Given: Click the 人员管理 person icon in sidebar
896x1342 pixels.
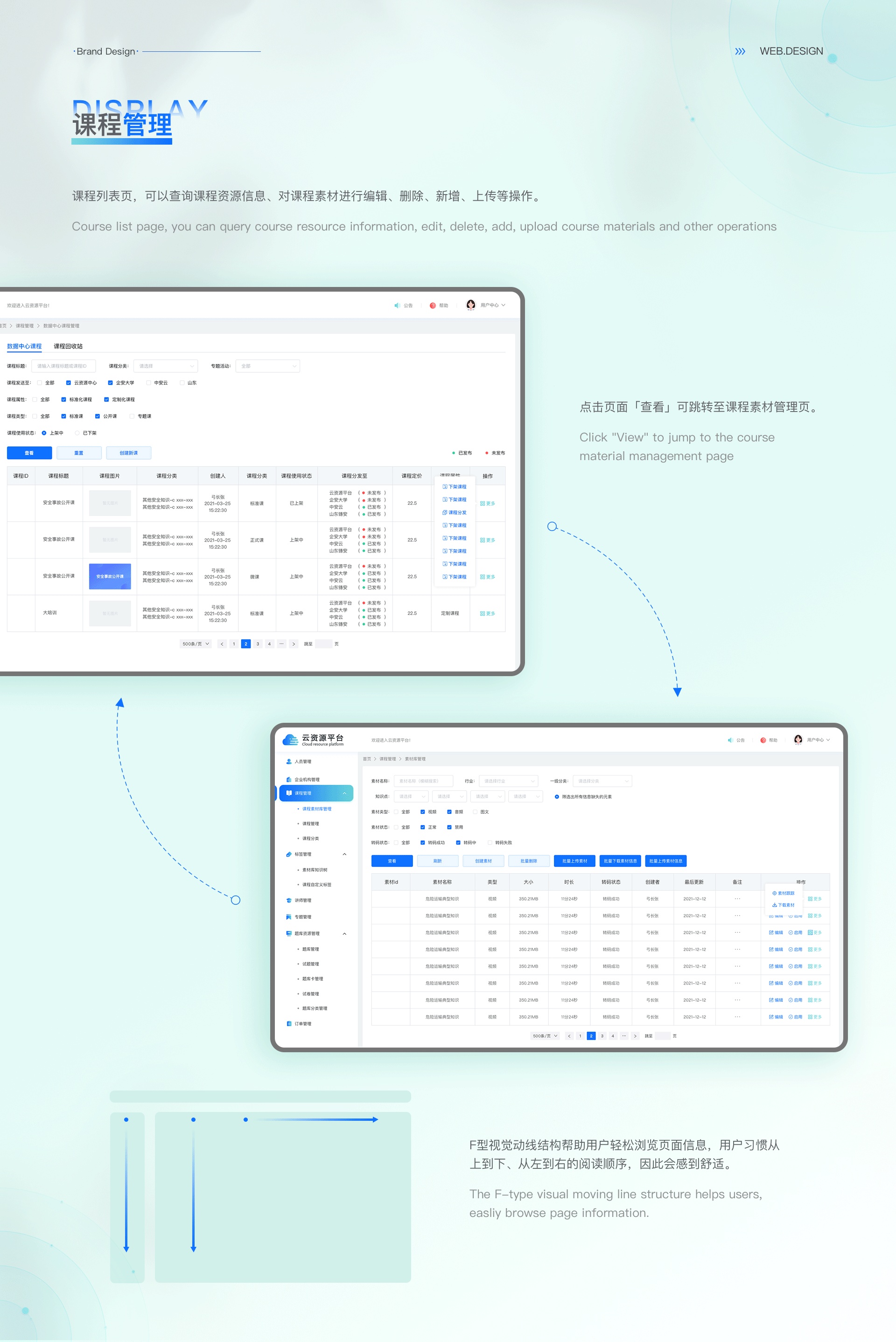Looking at the screenshot, I should tap(288, 762).
